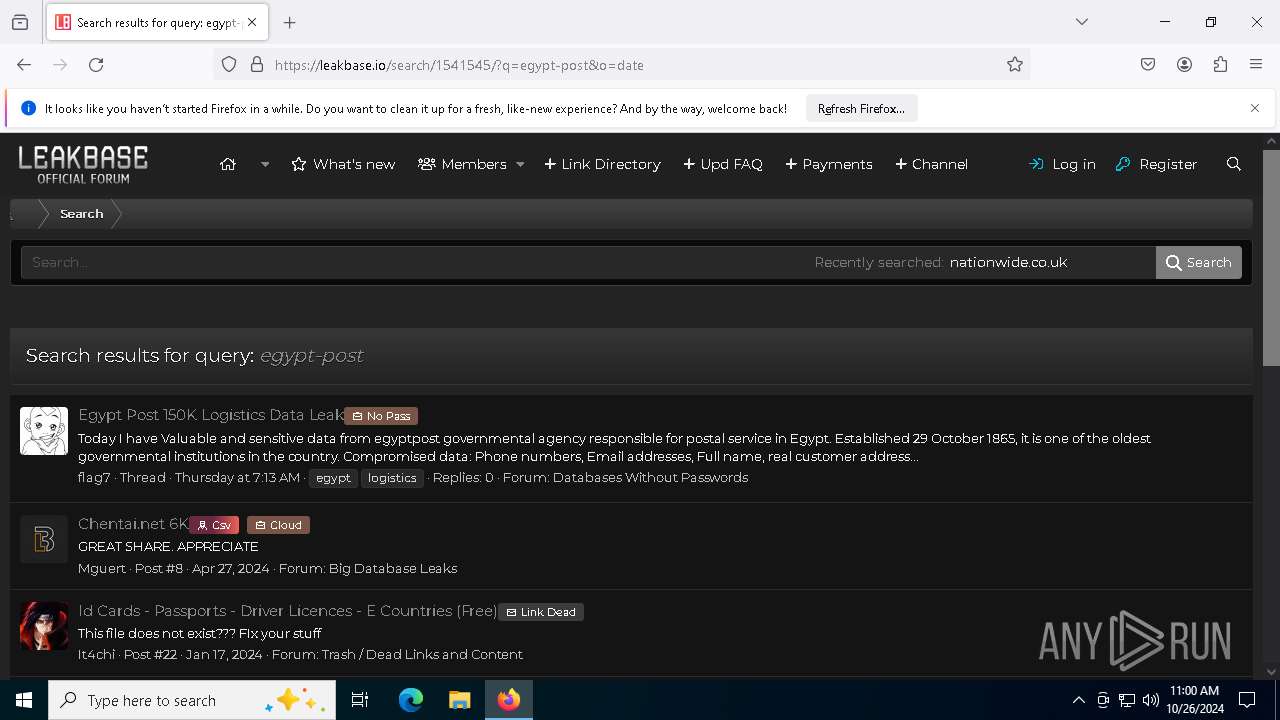Open Id Cards - Passports - Driver Licences thread
This screenshot has width=1280, height=720.
288,611
